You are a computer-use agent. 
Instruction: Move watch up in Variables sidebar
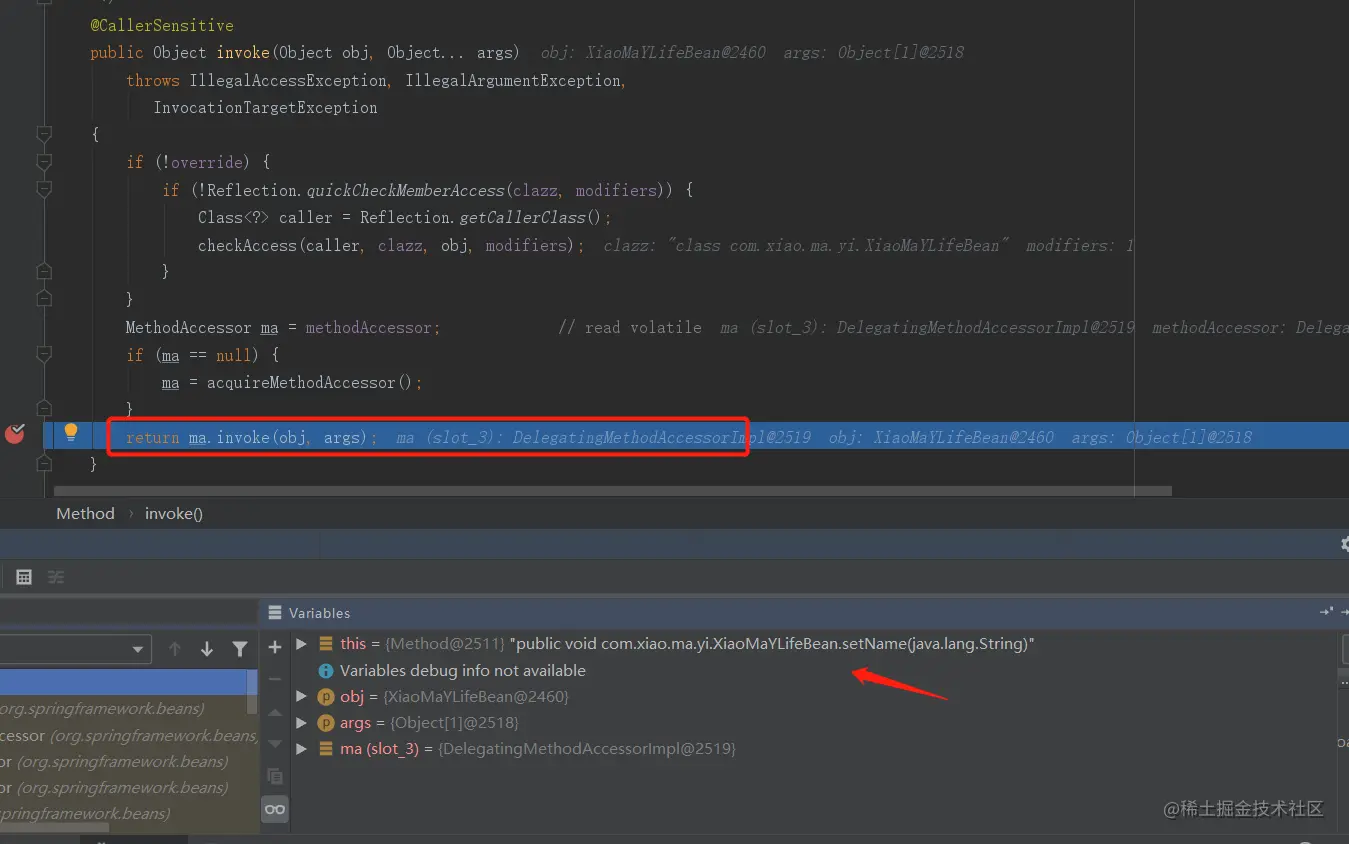click(275, 712)
